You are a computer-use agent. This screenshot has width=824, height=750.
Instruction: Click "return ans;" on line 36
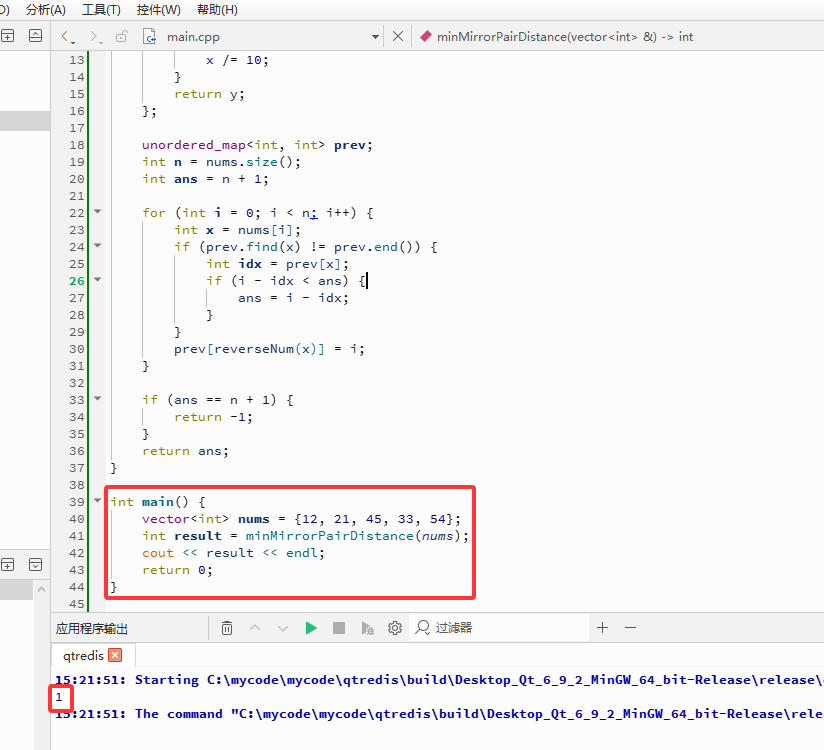[x=186, y=451]
